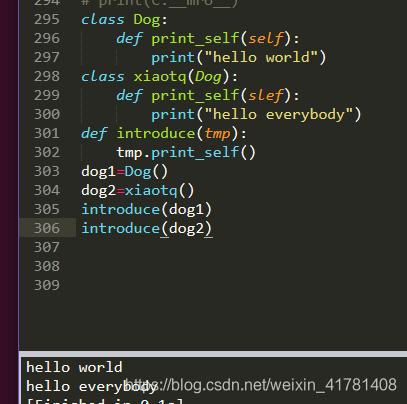Click line number 298 in the gutter
Viewport: 407px width, 404px height.
47,76
